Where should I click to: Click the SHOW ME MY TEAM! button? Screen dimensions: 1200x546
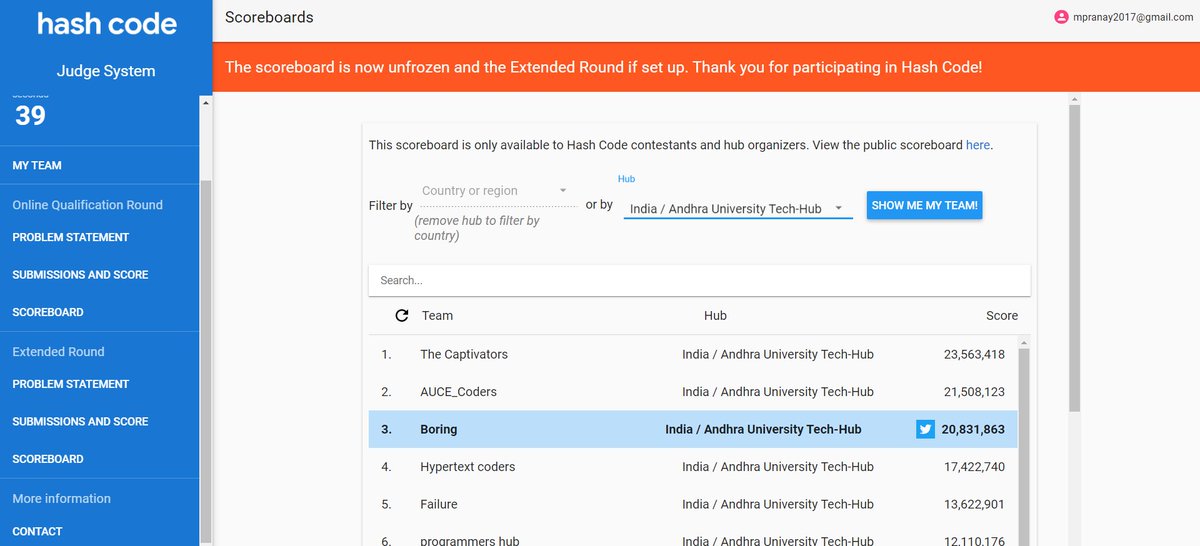click(x=925, y=205)
